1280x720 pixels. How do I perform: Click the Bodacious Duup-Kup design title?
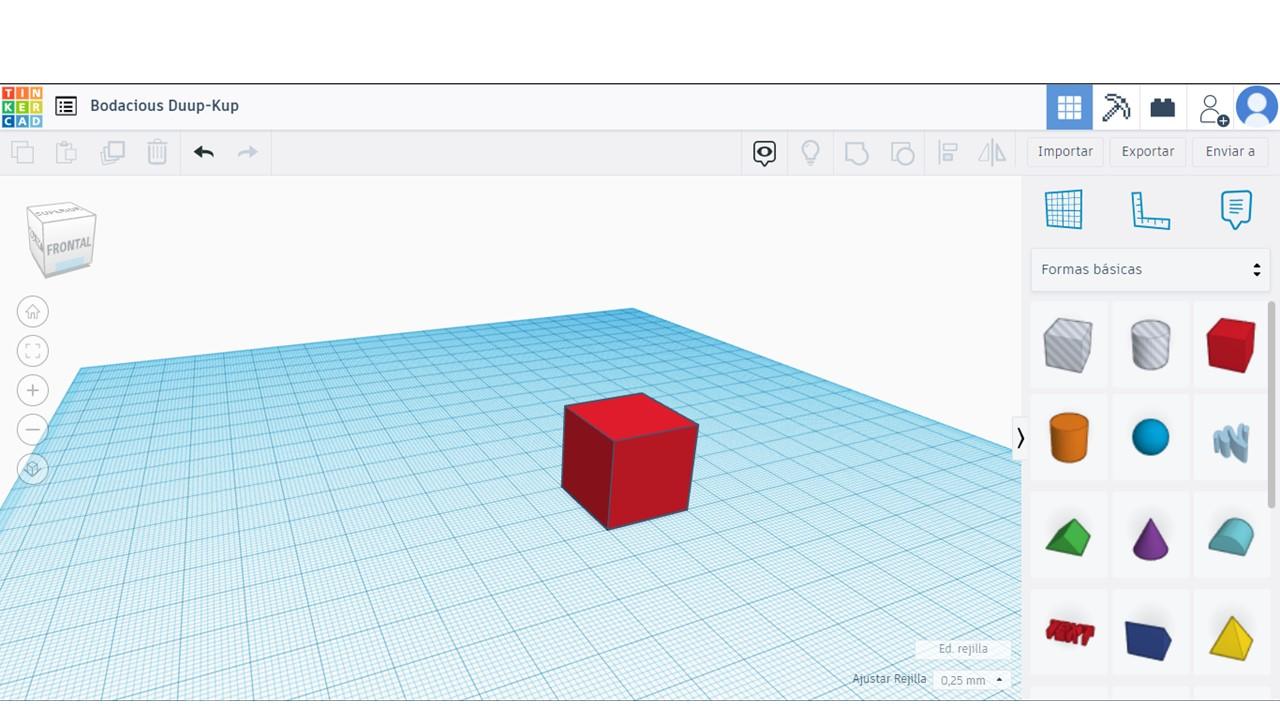pyautogui.click(x=164, y=105)
